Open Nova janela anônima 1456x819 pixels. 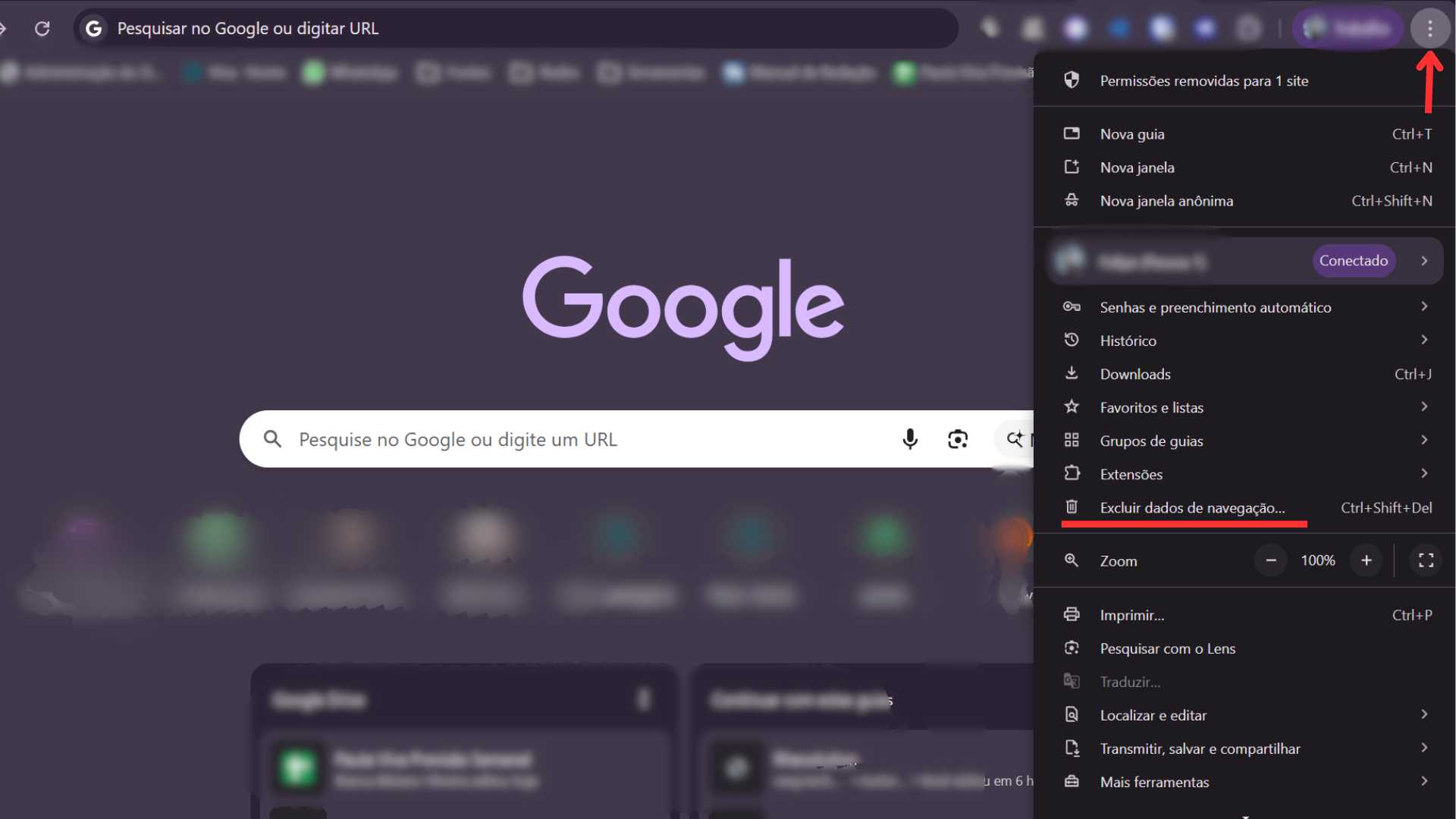tap(1244, 201)
